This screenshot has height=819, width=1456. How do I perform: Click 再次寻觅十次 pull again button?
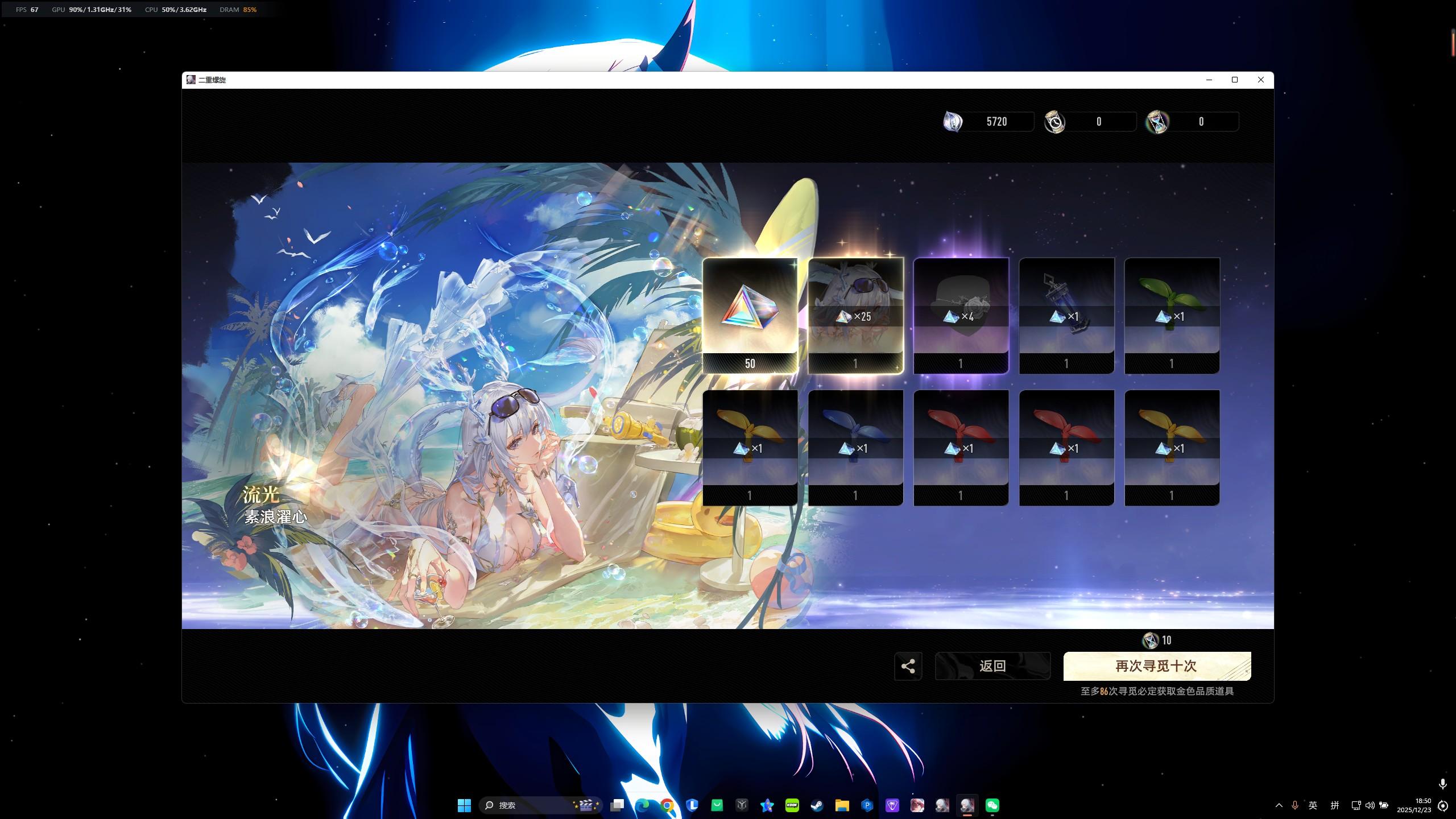click(1156, 666)
